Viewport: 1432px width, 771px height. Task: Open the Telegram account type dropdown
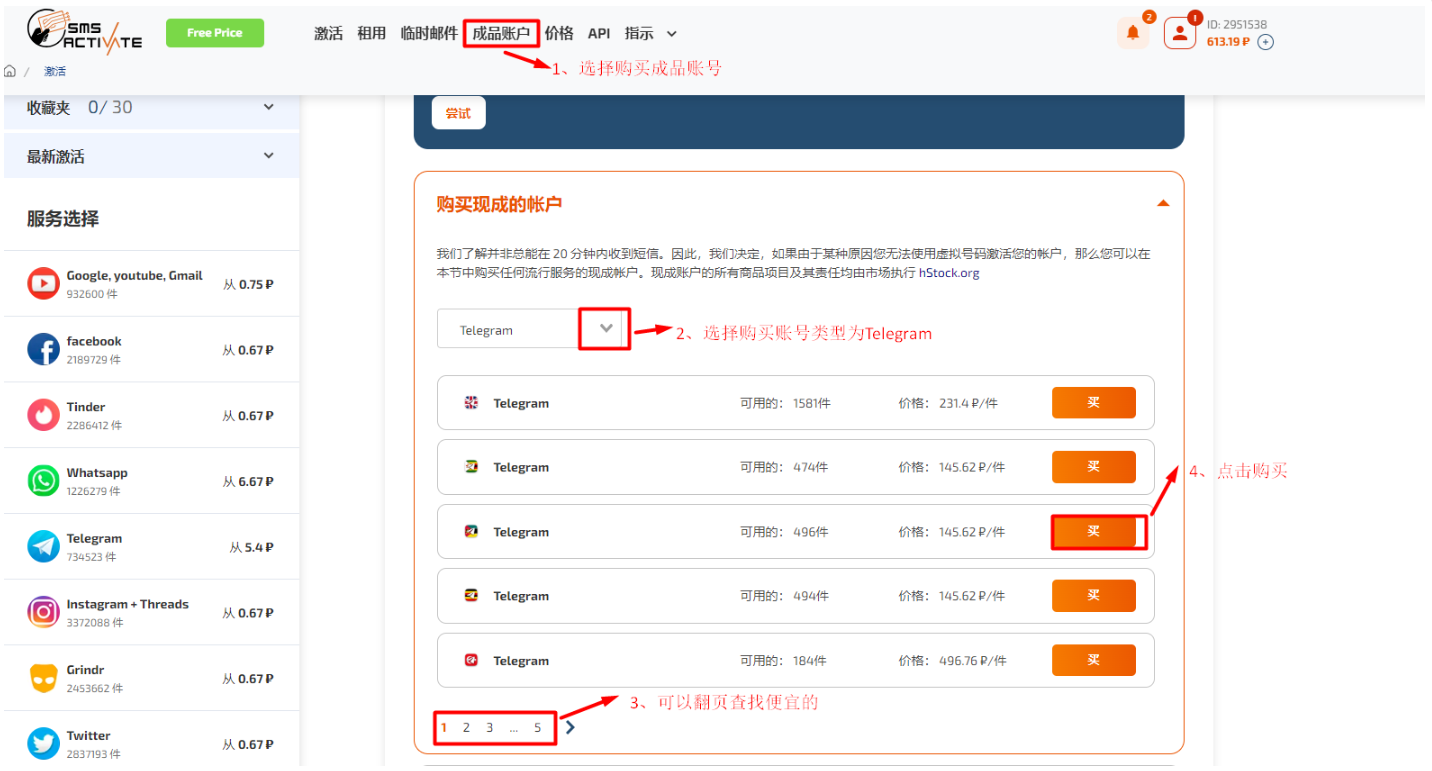click(x=606, y=329)
